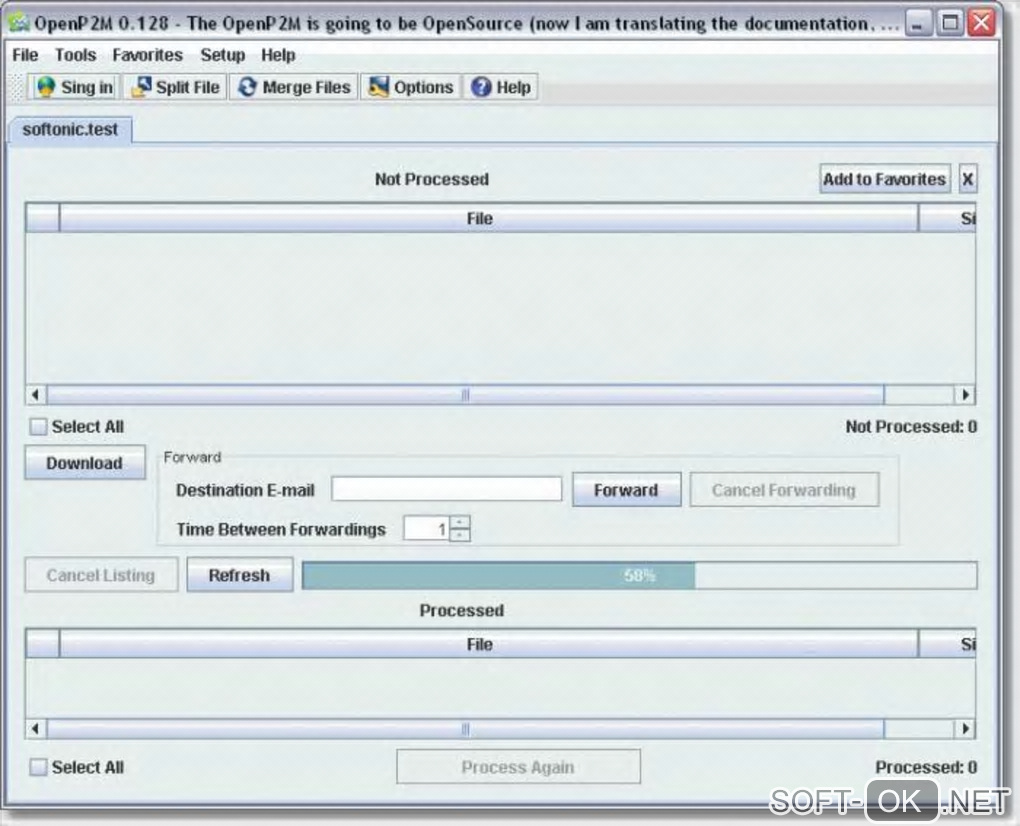This screenshot has width=1020, height=826.
Task: Check Select All under Processed table
Action: point(38,767)
